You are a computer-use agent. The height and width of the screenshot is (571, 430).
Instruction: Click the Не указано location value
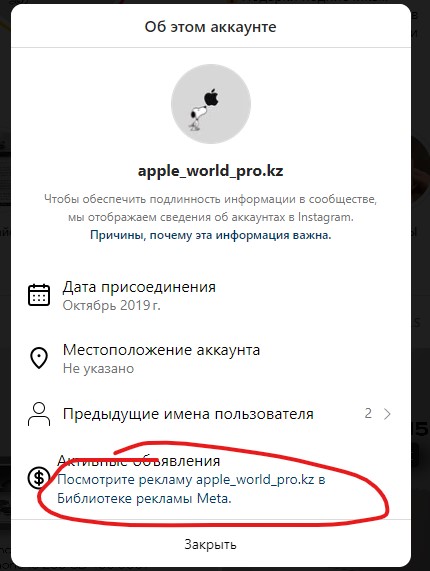[x=98, y=369]
